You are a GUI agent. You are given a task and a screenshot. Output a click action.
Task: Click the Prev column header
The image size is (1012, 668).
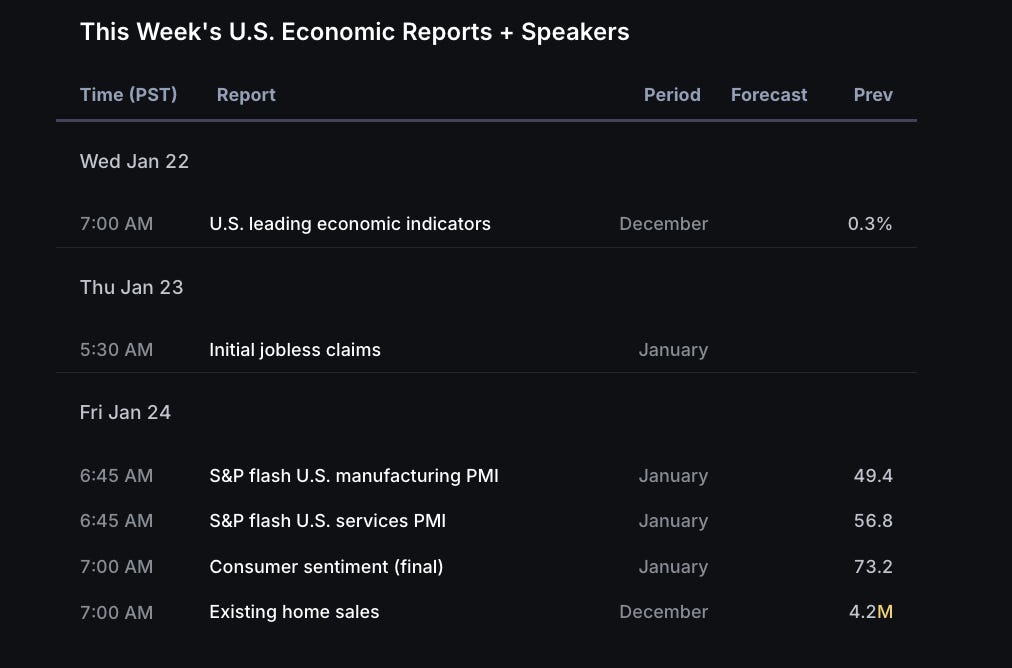[x=873, y=95]
